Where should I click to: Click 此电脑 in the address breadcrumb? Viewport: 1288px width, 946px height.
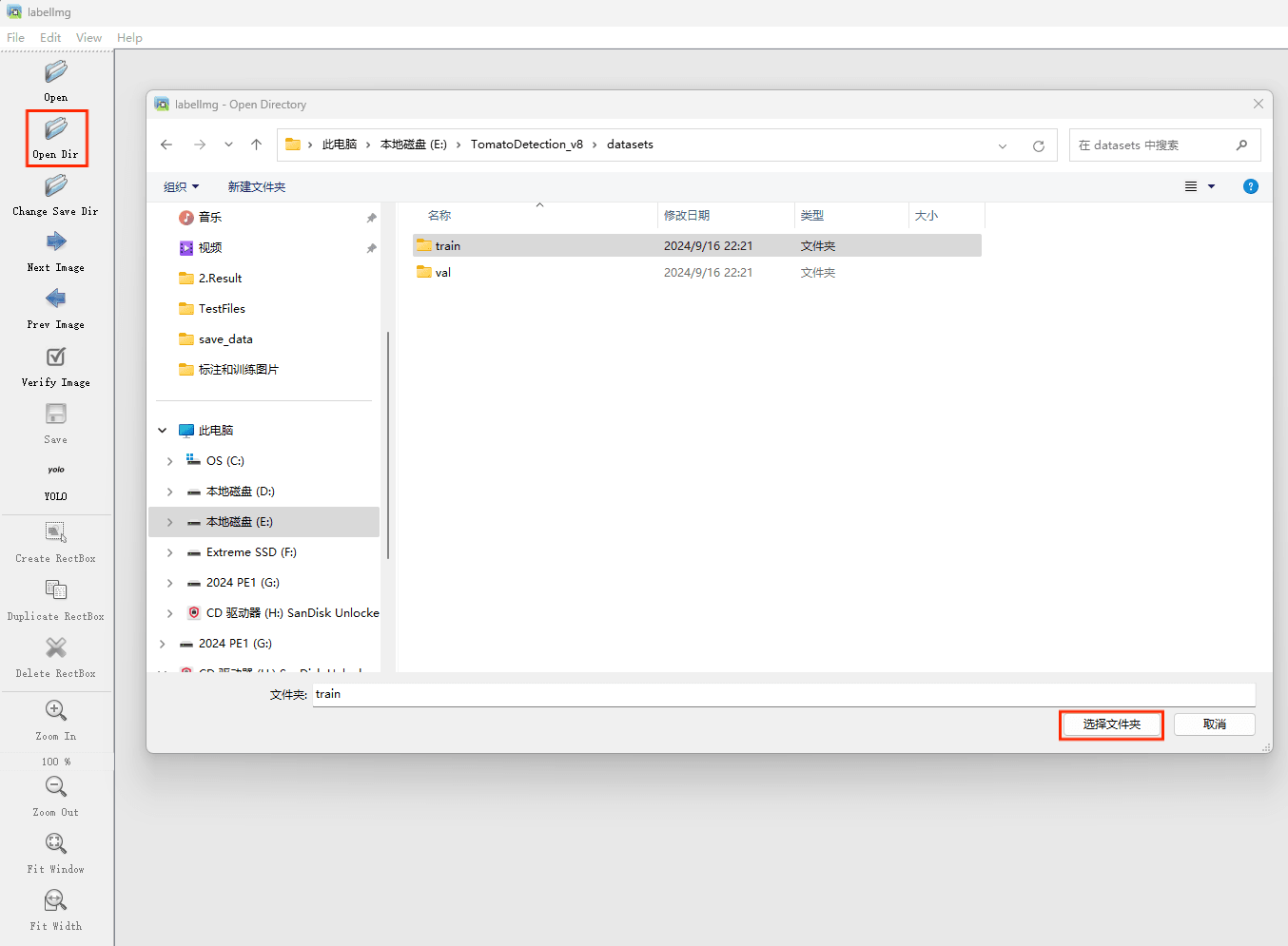click(340, 145)
